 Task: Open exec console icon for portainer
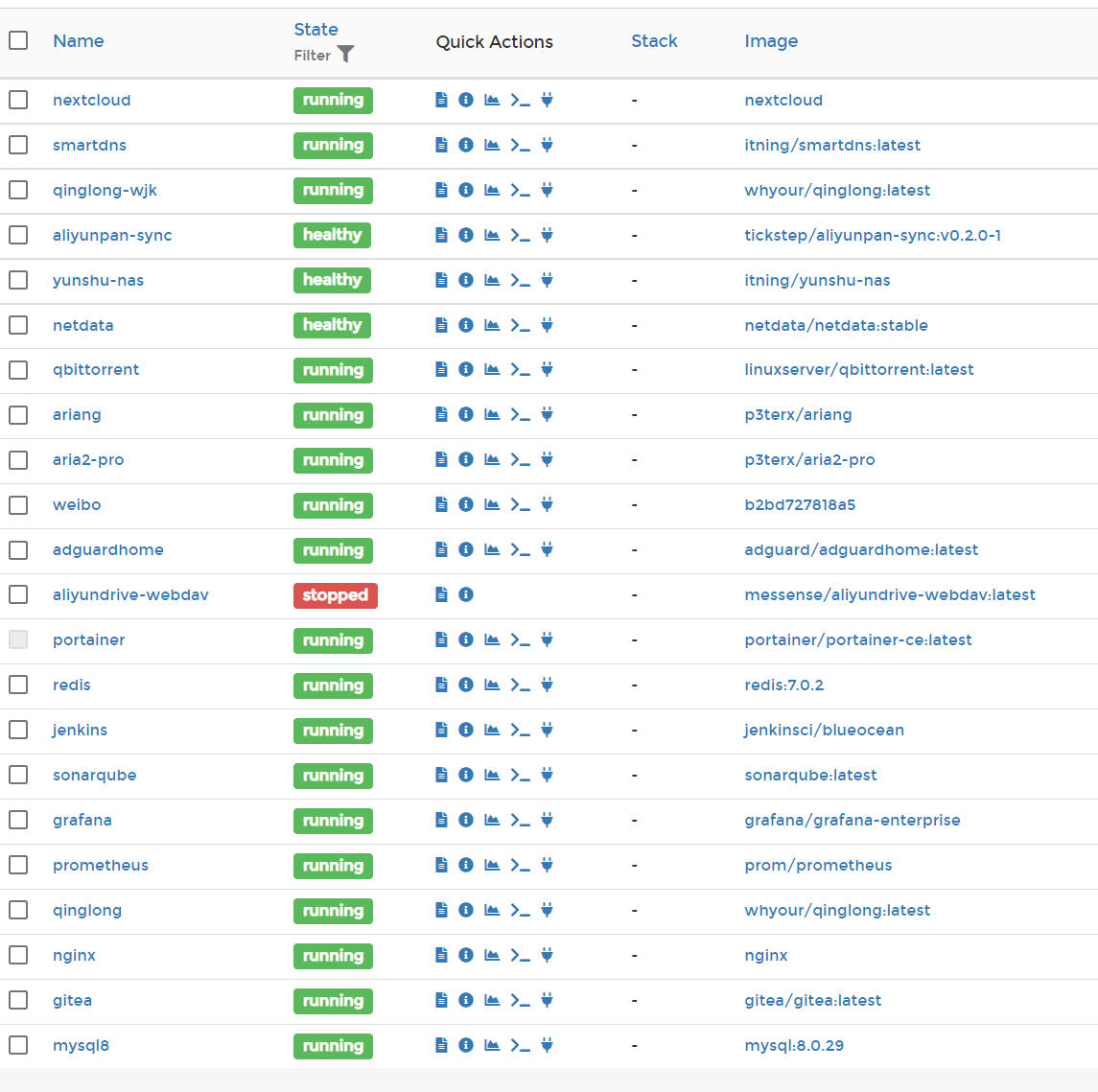tap(521, 639)
